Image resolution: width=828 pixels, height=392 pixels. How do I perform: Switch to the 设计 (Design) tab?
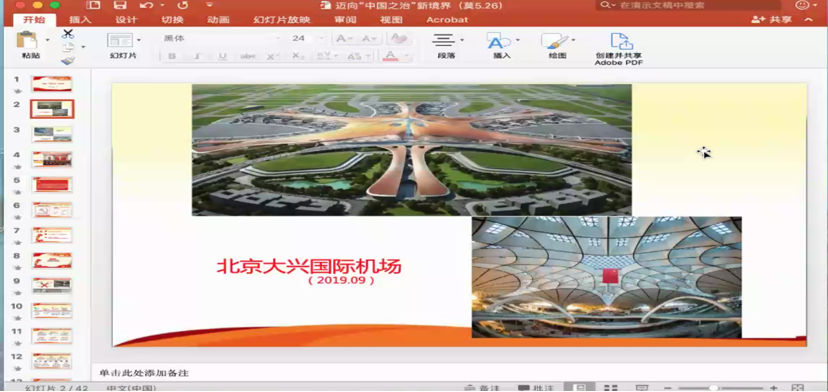pos(126,20)
